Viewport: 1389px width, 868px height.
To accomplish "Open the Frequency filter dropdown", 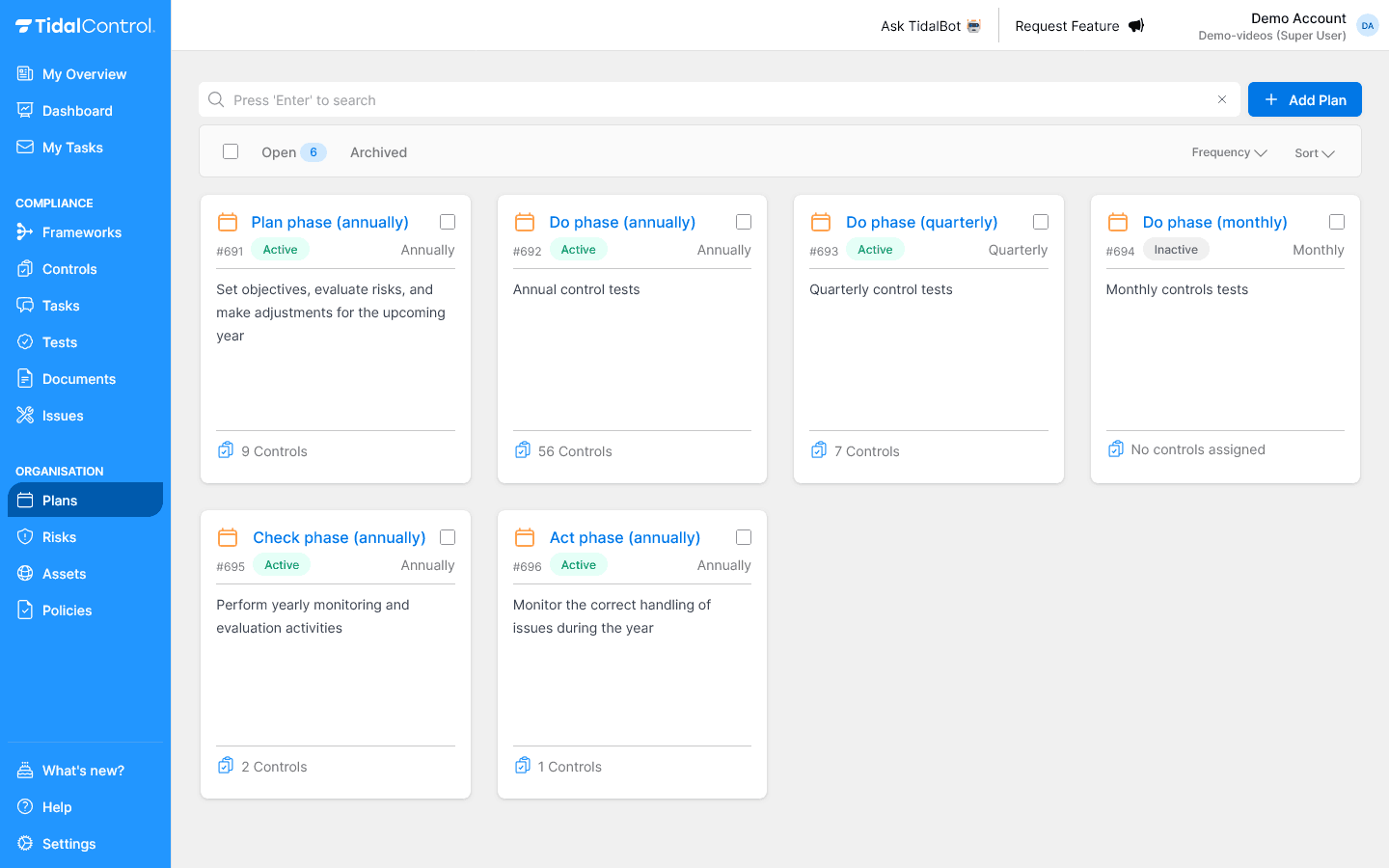I will coord(1229,151).
